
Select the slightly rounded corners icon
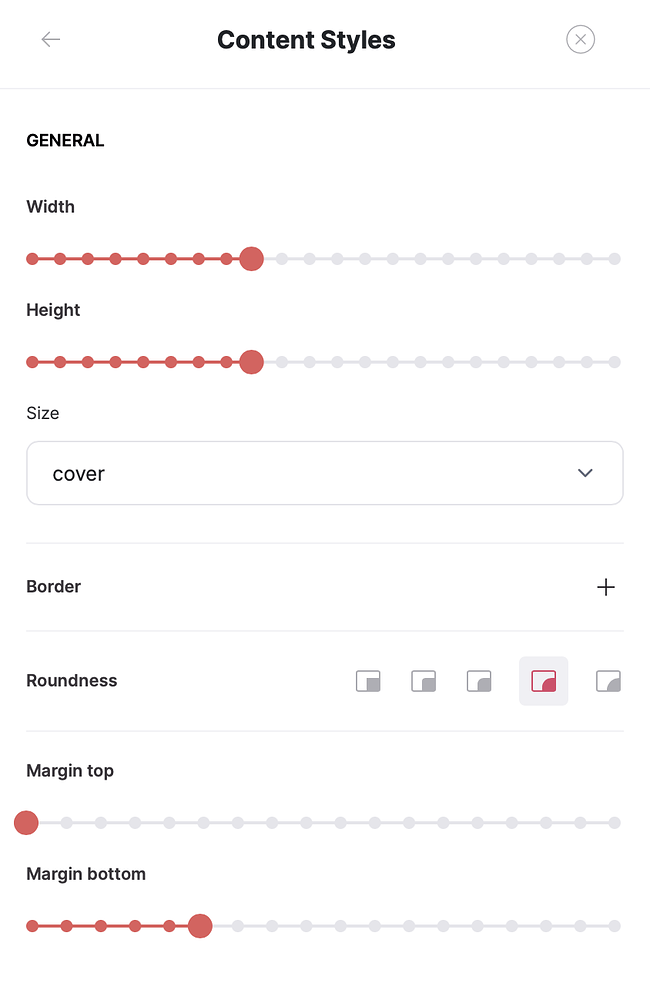pos(423,681)
